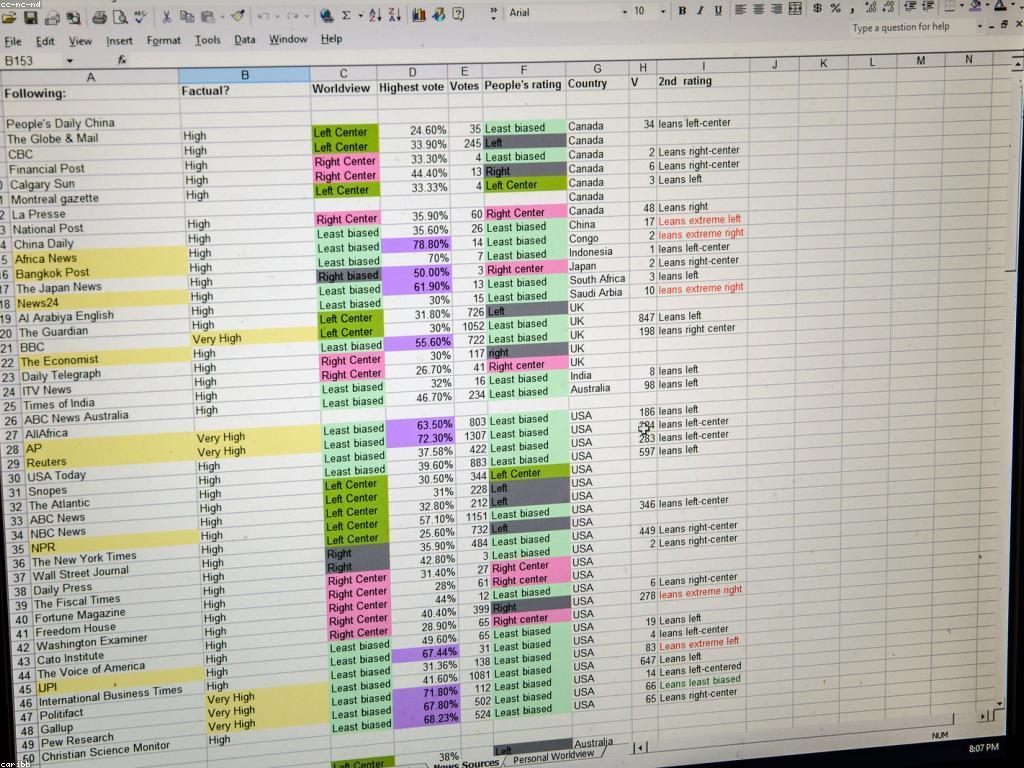Open the Edit menu
The height and width of the screenshot is (768, 1024).
point(45,41)
